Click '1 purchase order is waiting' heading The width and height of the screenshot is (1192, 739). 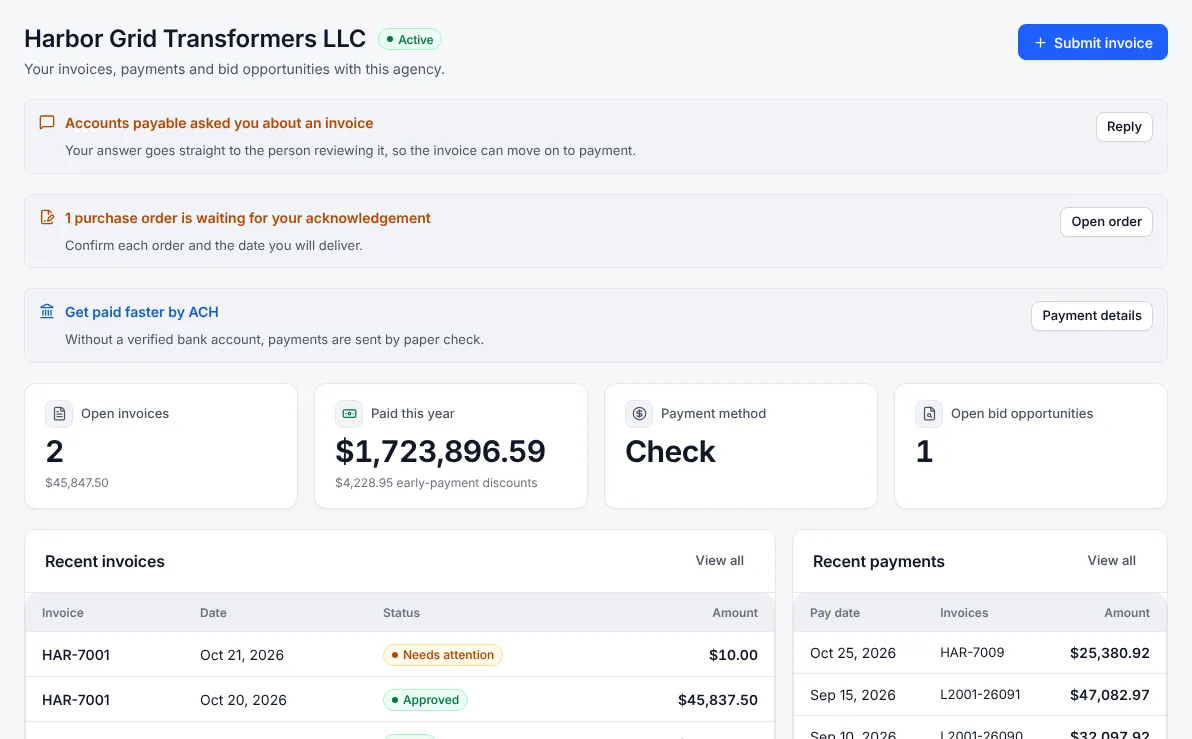248,218
